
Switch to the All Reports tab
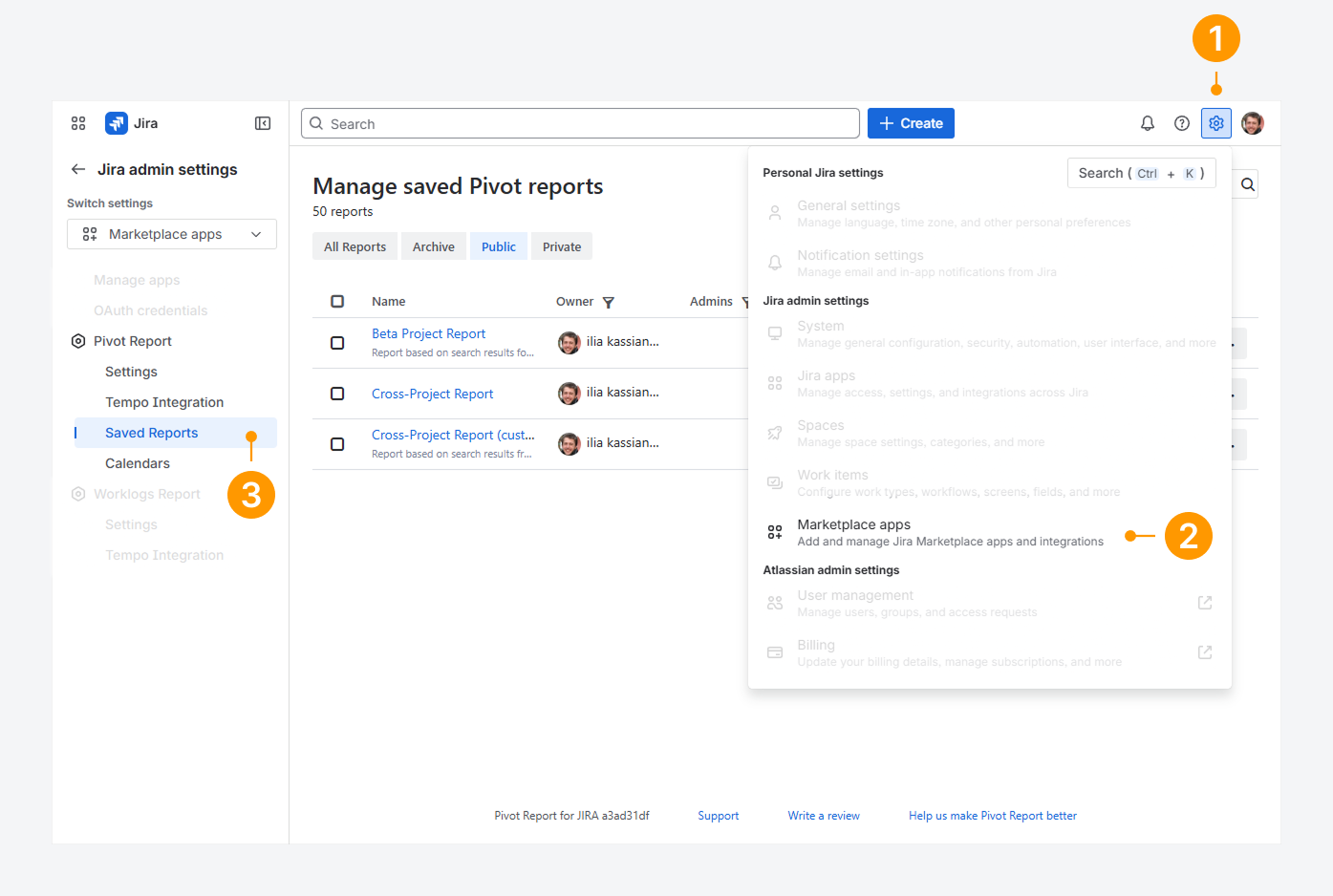[x=355, y=246]
